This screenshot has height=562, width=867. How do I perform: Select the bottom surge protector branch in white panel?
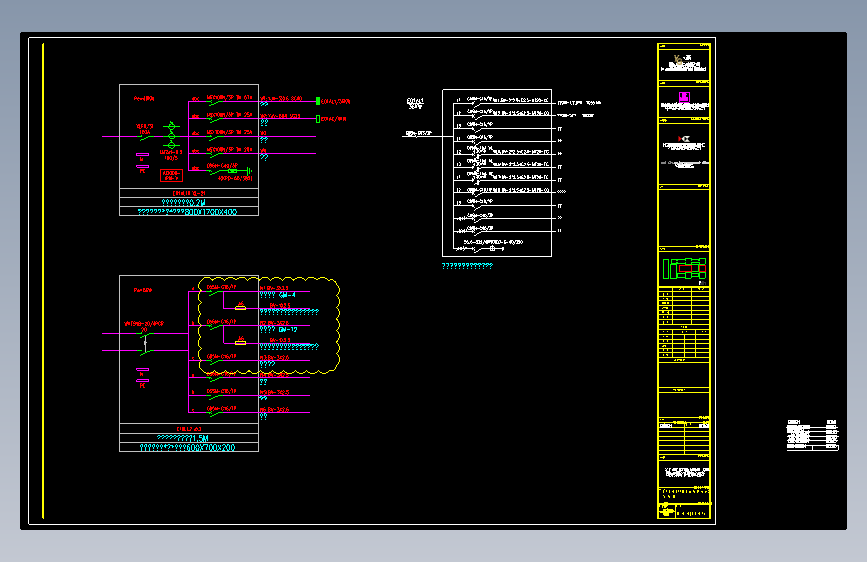pos(479,248)
